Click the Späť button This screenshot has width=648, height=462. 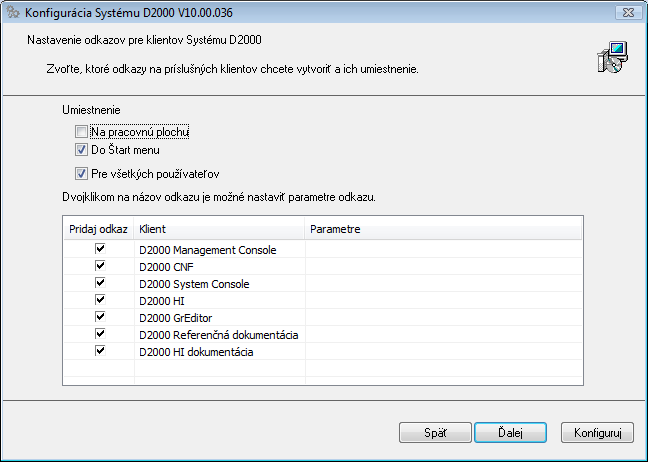(x=435, y=433)
